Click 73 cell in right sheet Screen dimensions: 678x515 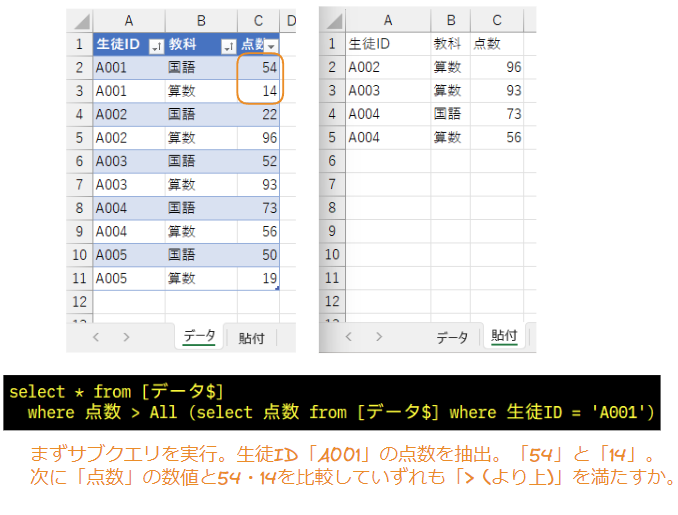coord(497,114)
